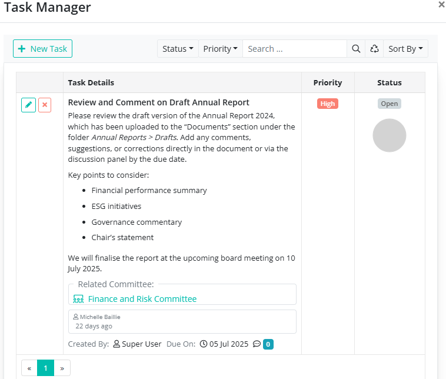
Task: Click the Open status badge
Action: 389,104
